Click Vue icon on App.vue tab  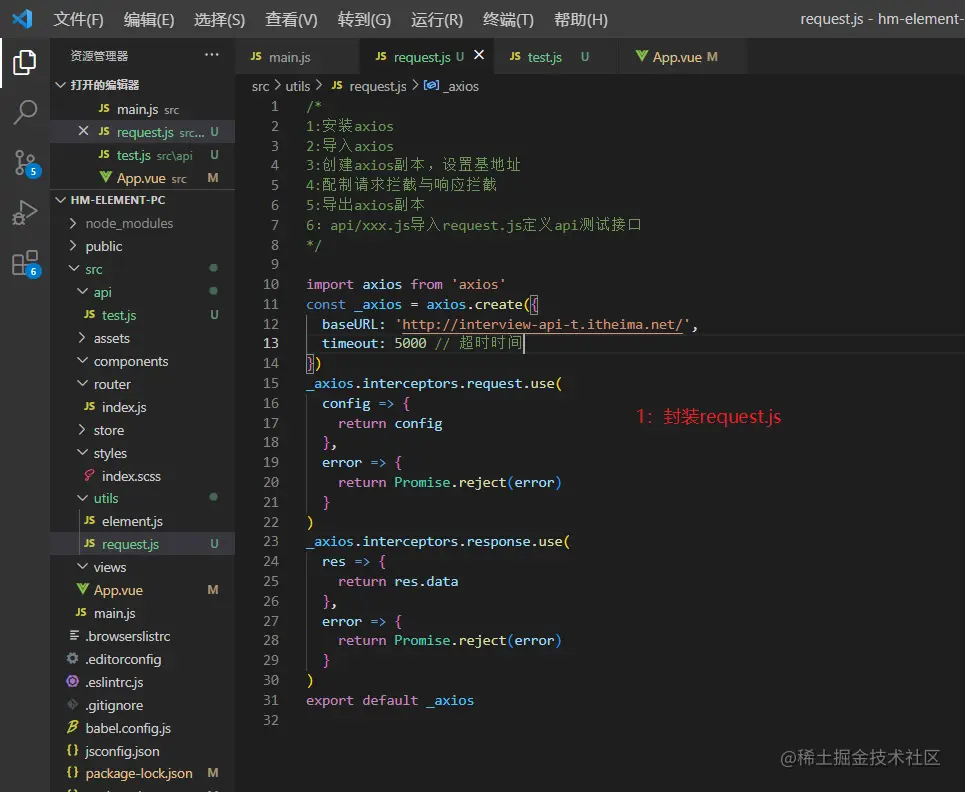point(641,57)
